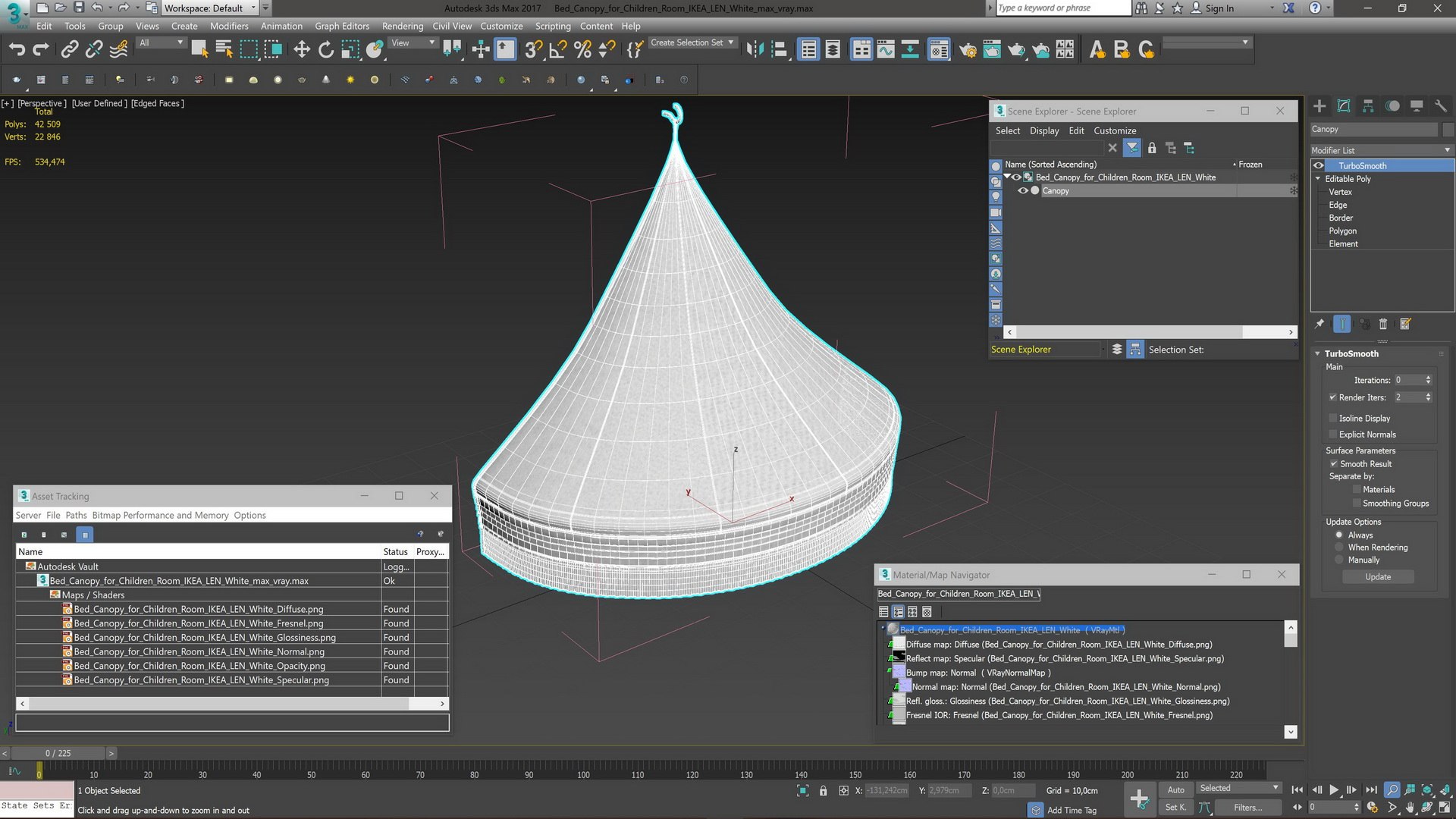This screenshot has height=819, width=1456.
Task: Select the Move tool in main toolbar
Action: point(302,50)
